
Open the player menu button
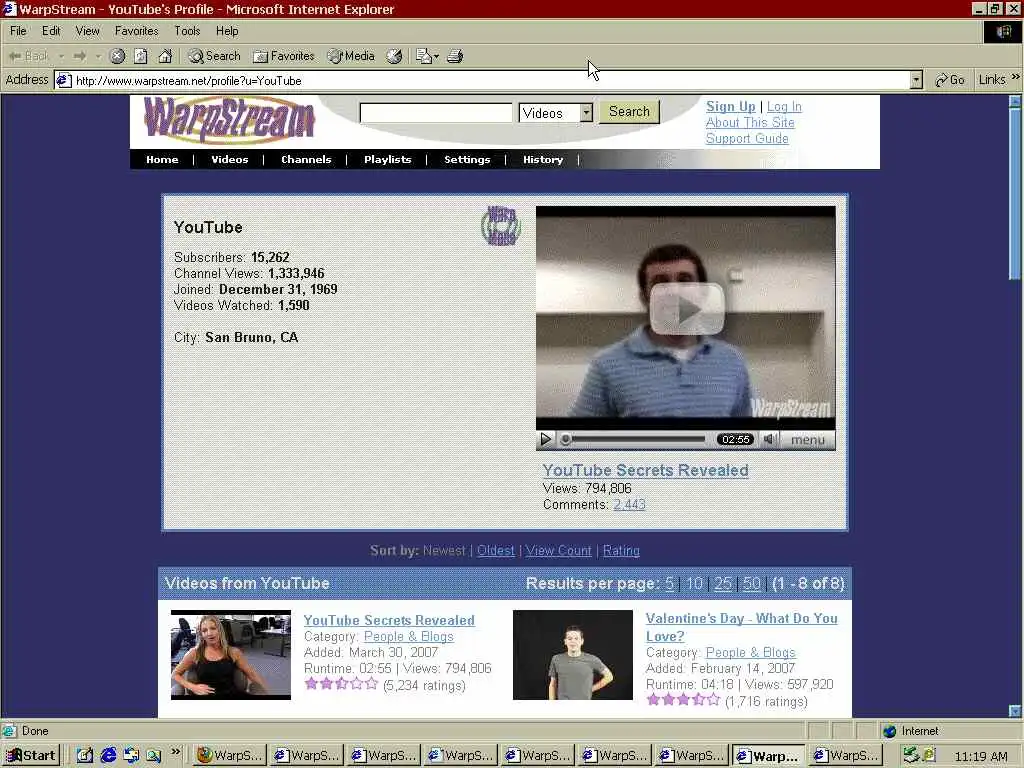pyautogui.click(x=808, y=440)
